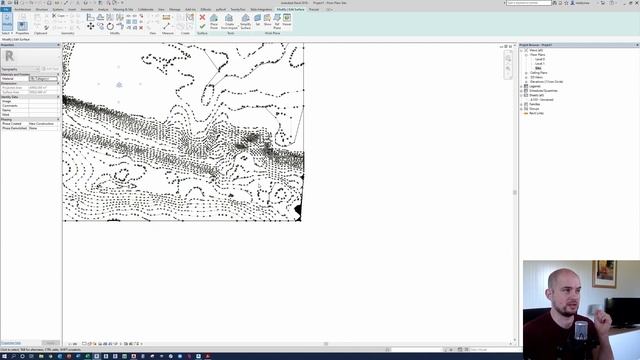Open the Site floor plan
Image resolution: width=640 pixels, height=360 pixels.
(538, 68)
